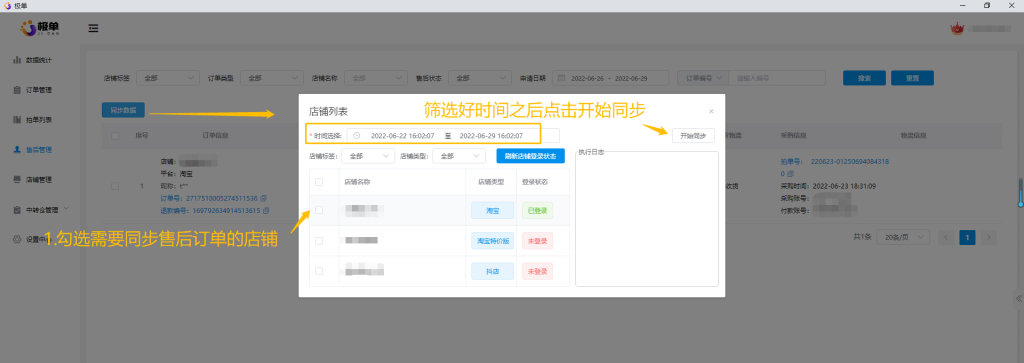
Task: Click the 时间选择 start date 2022-06-22 16:02:07
Action: 402,136
